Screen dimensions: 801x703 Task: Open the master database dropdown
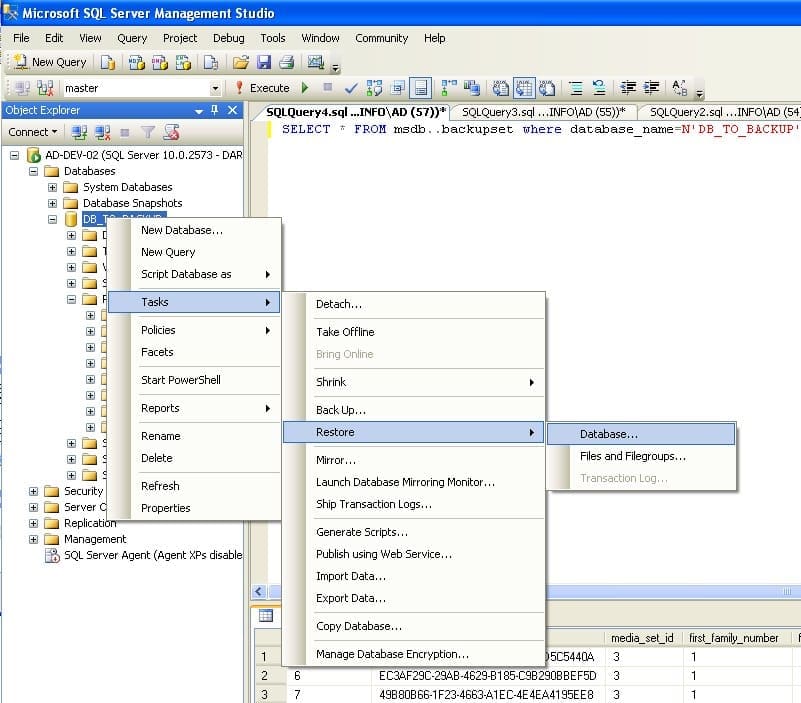[x=215, y=88]
